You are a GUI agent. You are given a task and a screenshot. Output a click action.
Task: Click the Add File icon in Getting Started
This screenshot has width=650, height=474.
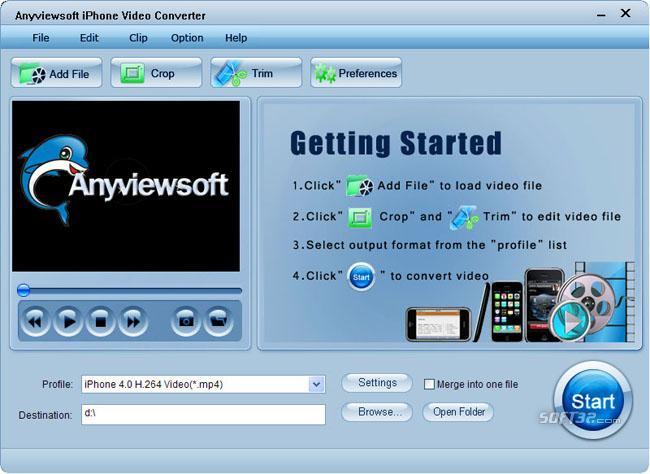pos(359,186)
